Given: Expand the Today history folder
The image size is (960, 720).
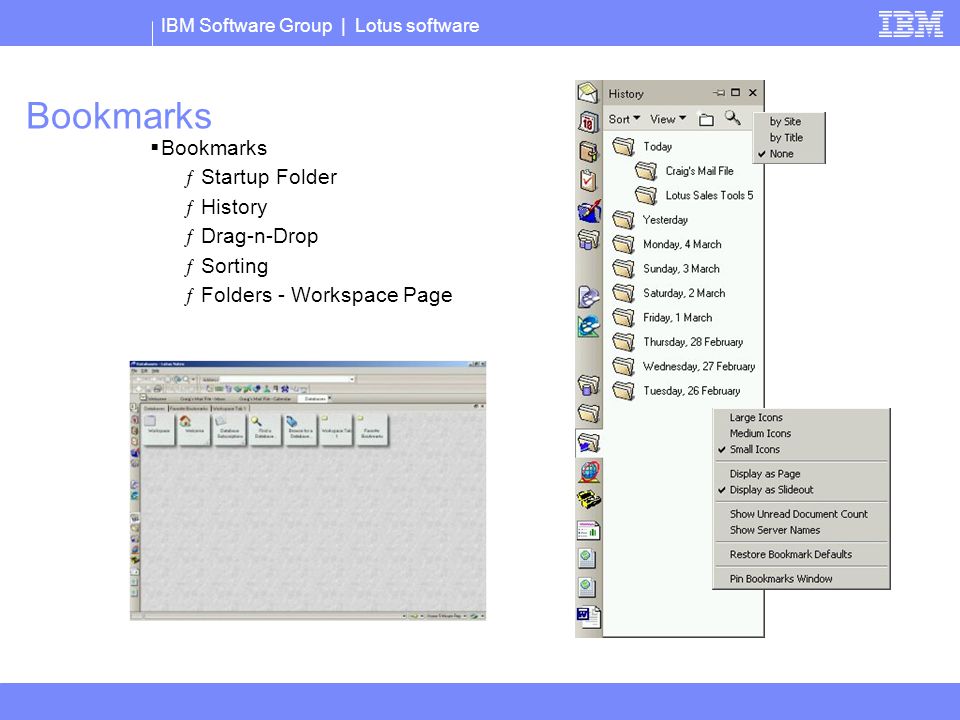Looking at the screenshot, I should pyautogui.click(x=642, y=147).
